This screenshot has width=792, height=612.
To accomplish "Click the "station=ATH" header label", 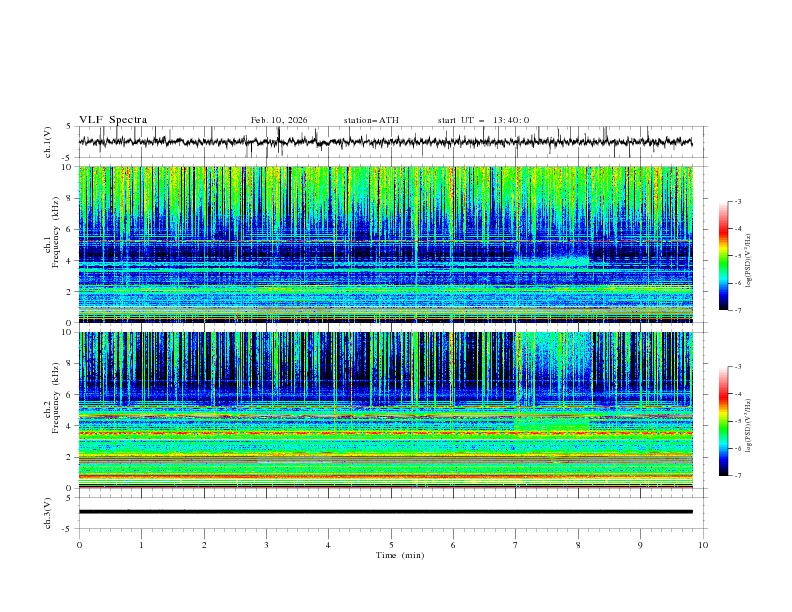I will tap(371, 120).
